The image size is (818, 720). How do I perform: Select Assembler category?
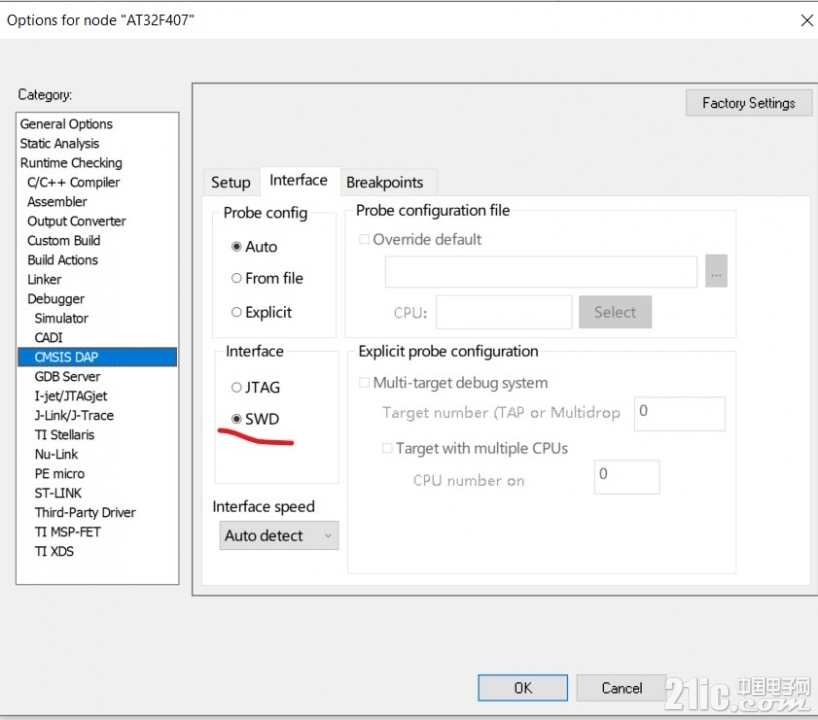57,201
